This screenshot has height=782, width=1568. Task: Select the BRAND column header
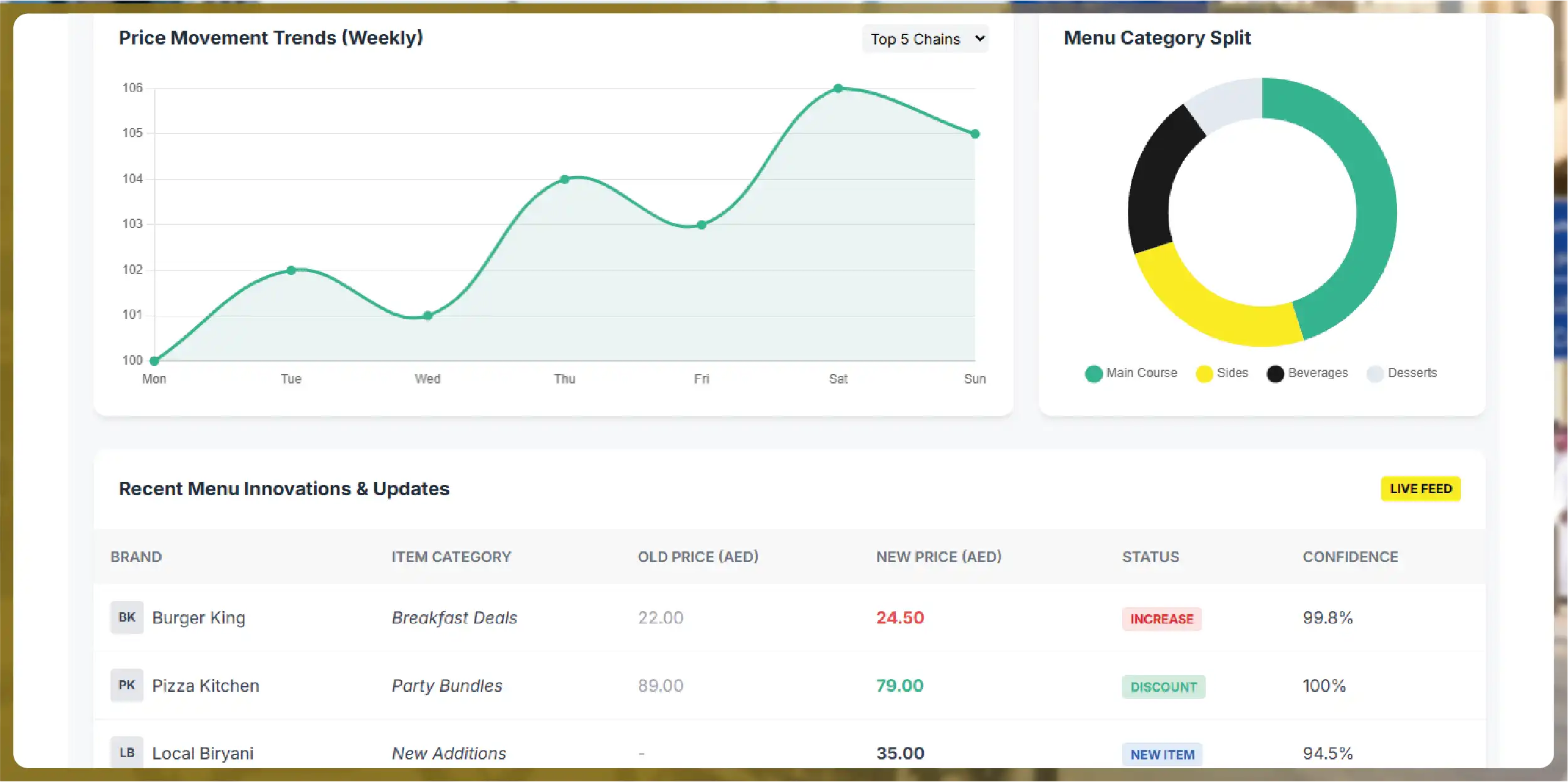pos(136,556)
